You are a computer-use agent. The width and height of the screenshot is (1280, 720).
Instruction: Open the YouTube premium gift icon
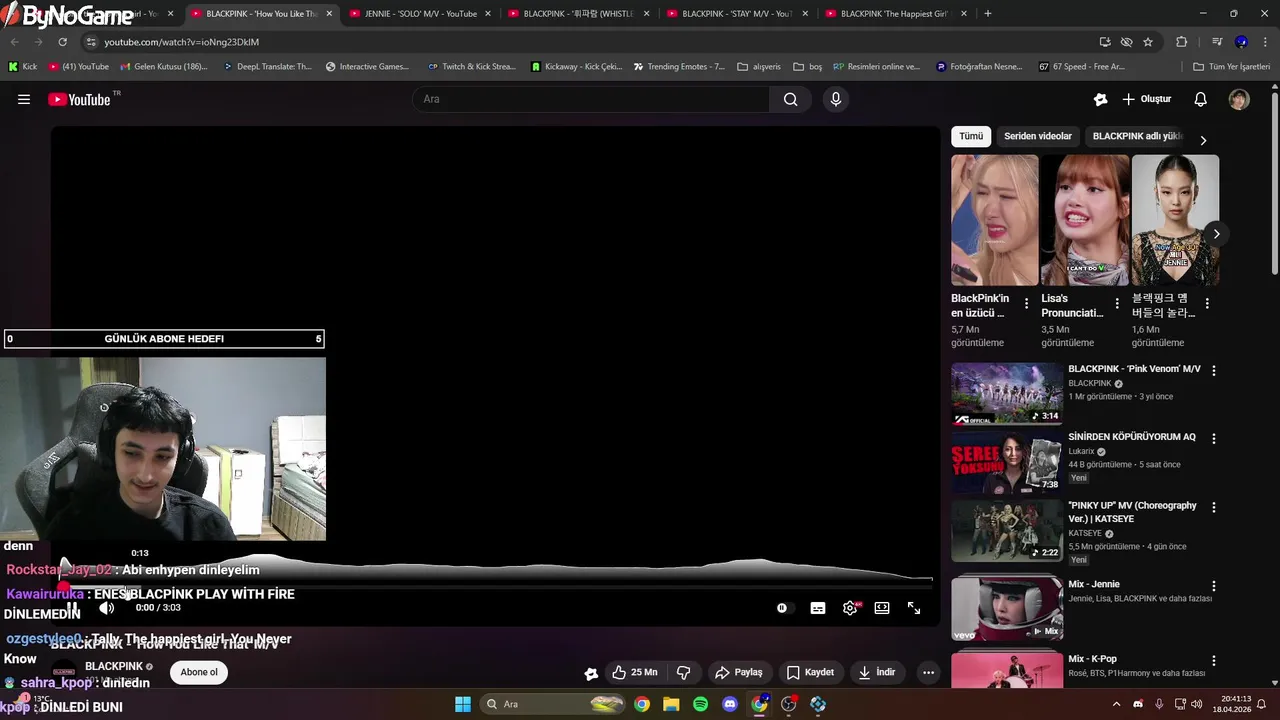(x=1100, y=99)
